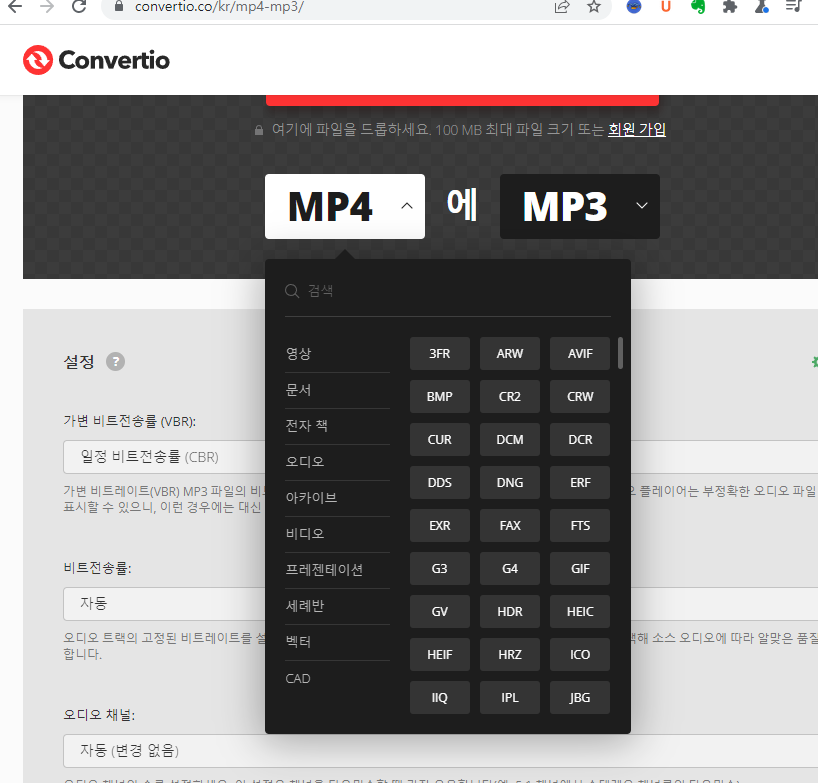Viewport: 818px width, 783px height.
Task: Select the 벡터 category
Action: click(x=337, y=642)
